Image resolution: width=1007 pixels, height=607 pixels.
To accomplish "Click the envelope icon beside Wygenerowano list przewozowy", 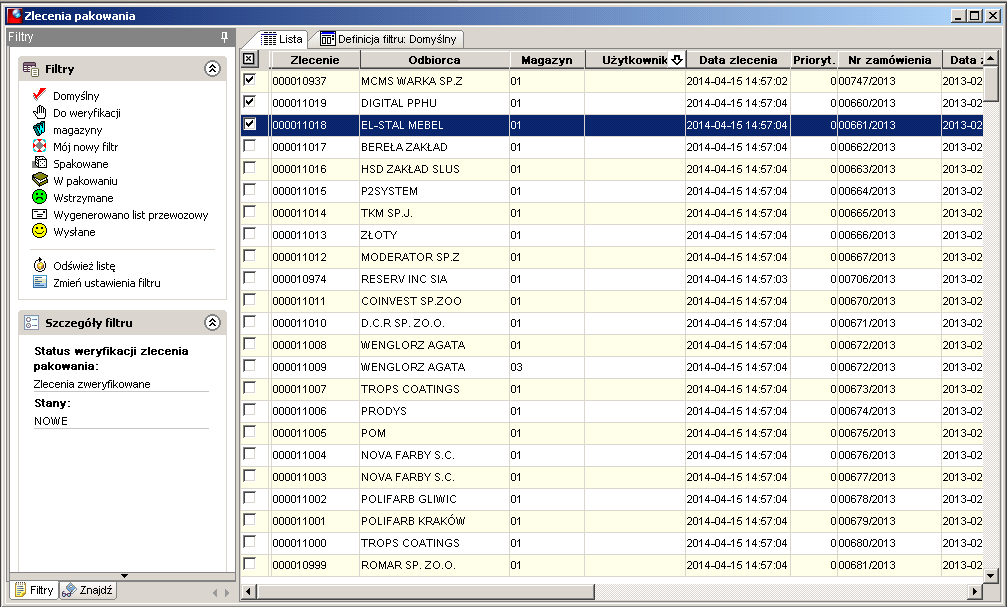I will coord(40,215).
